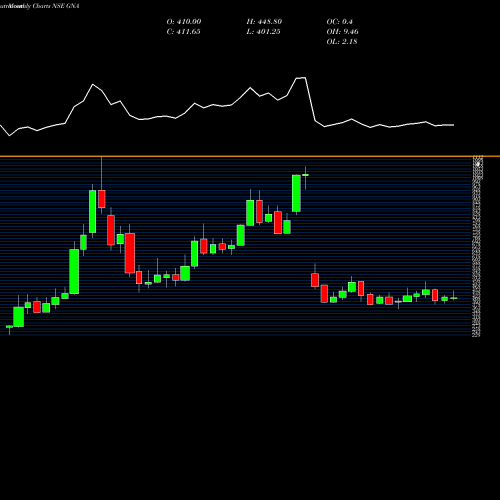The width and height of the screenshot is (500, 500).
Task: Click the OH: 9.46 reading
Action: tap(342, 32)
